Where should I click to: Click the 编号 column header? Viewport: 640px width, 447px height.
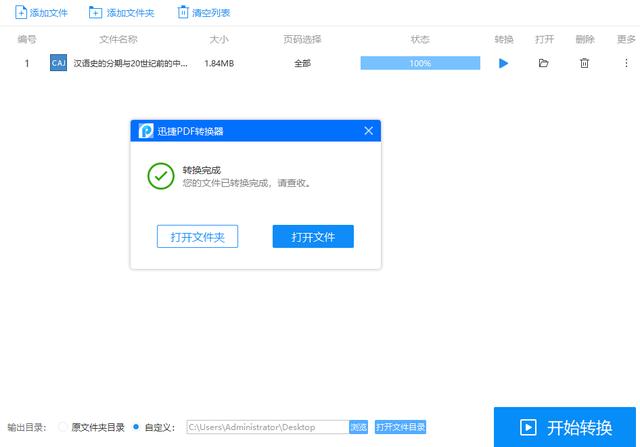point(27,39)
